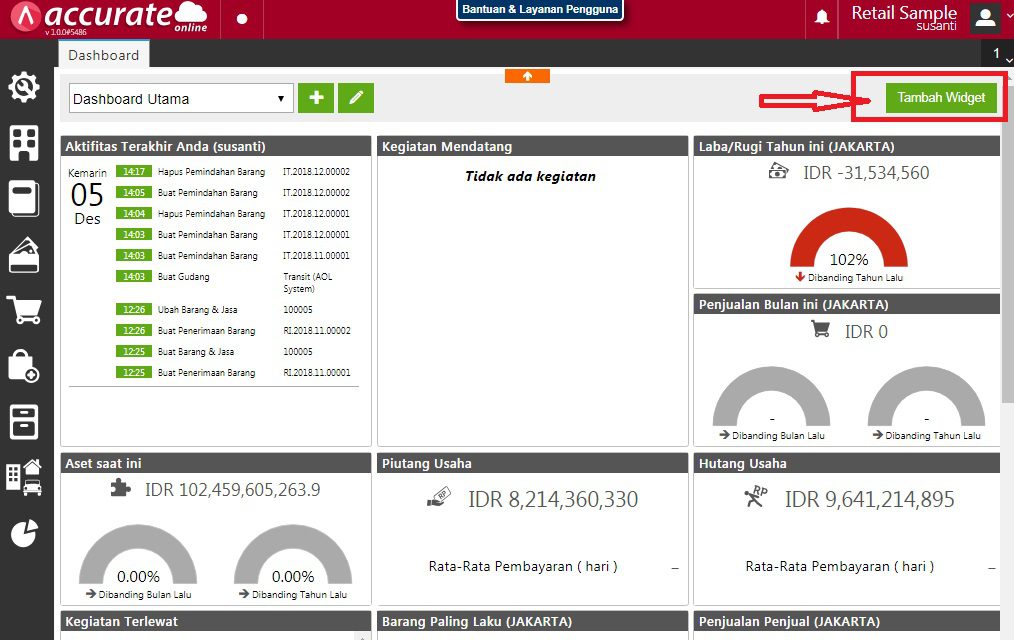Open the company buildings module icon
The image size is (1014, 640).
(x=23, y=143)
